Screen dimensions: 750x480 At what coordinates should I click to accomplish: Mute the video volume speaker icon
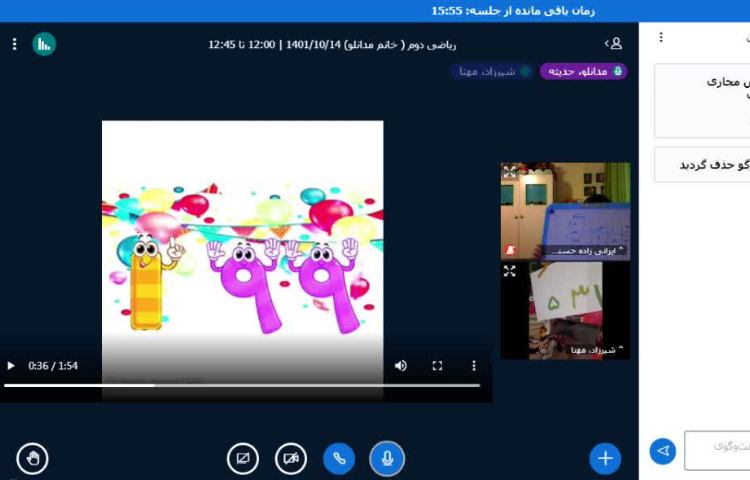point(401,366)
